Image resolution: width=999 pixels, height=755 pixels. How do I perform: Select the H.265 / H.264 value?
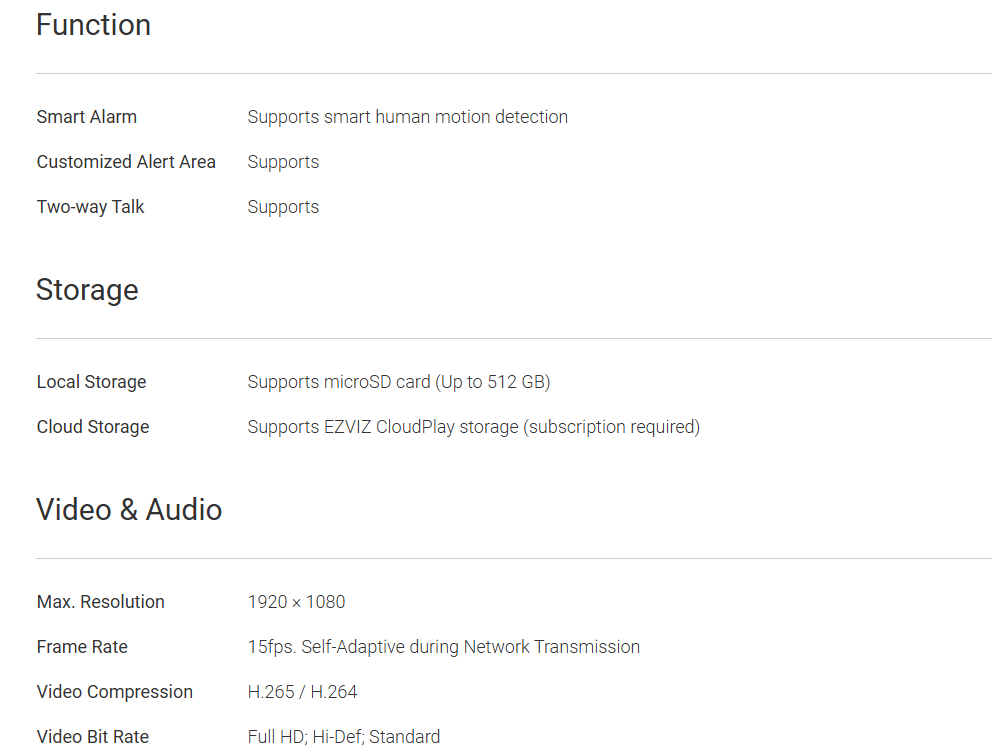point(302,692)
